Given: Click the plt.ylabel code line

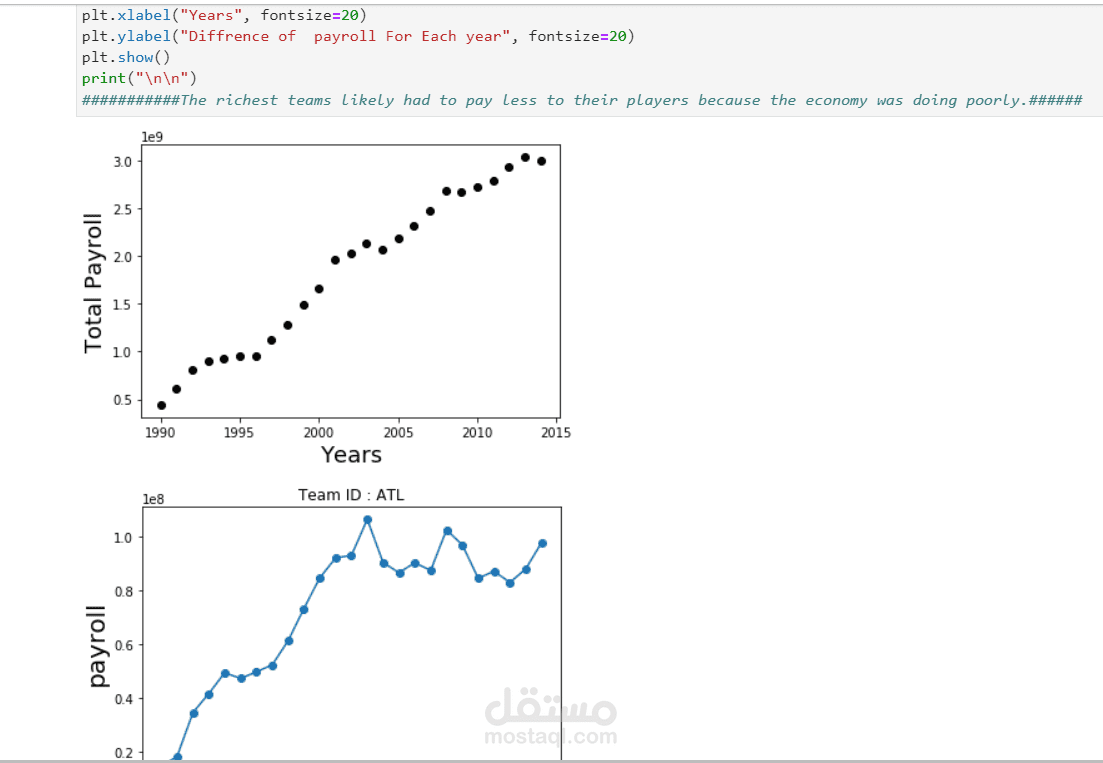Looking at the screenshot, I should tap(358, 36).
